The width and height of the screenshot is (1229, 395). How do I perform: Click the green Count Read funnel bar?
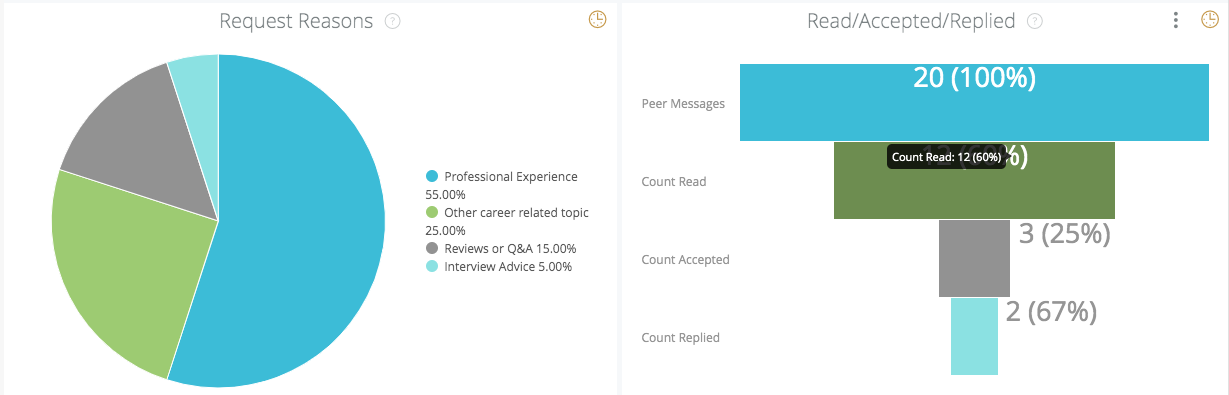click(974, 180)
